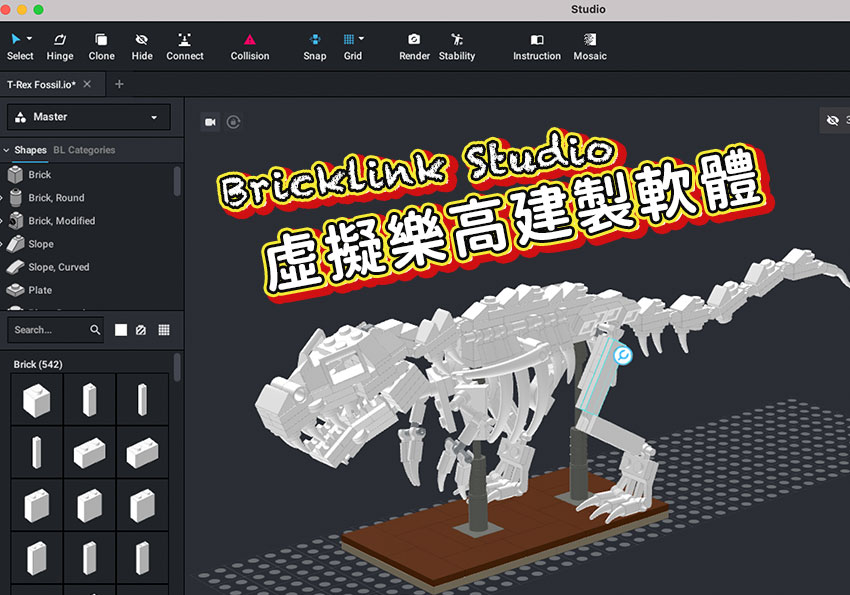Toggle hidden parts eye icon in viewport
Viewport: 850px width, 595px height.
(833, 120)
